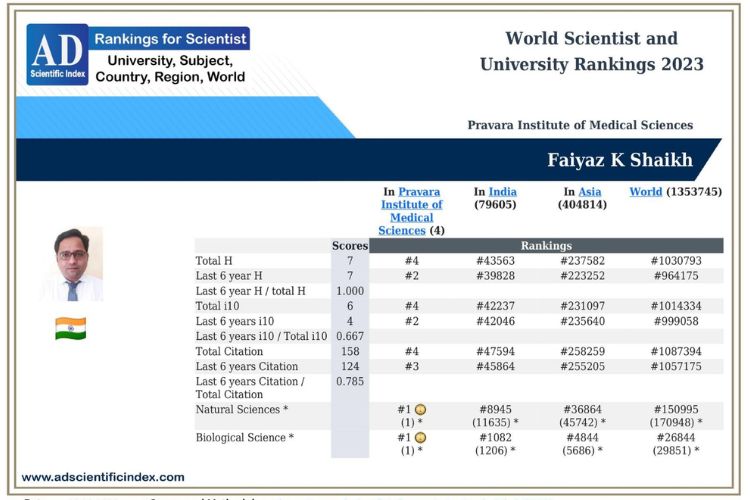Click World ranking #1014334
Image resolution: width=750 pixels, height=500 pixels.
[x=676, y=306]
